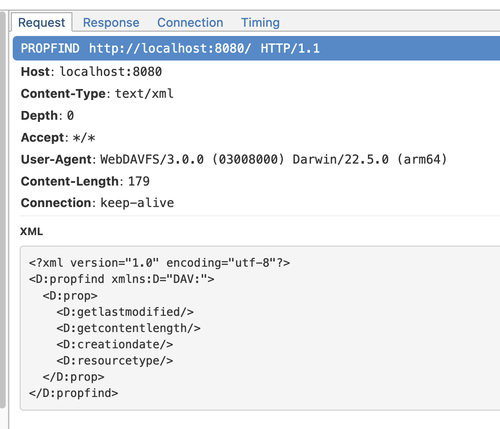This screenshot has width=500, height=429.
Task: Select the PROPFIND request line
Action: [256, 49]
